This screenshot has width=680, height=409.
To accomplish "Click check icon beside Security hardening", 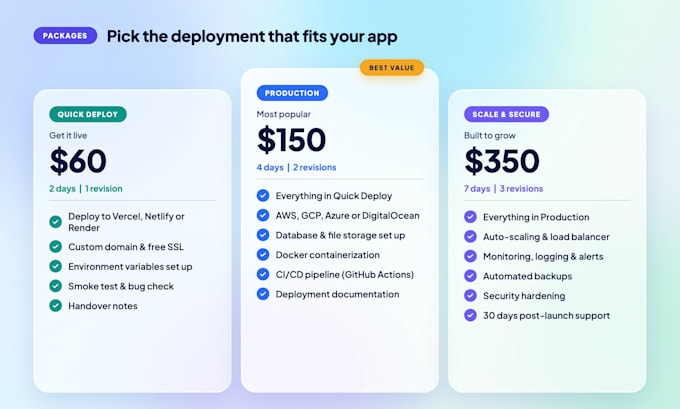I will coord(471,295).
